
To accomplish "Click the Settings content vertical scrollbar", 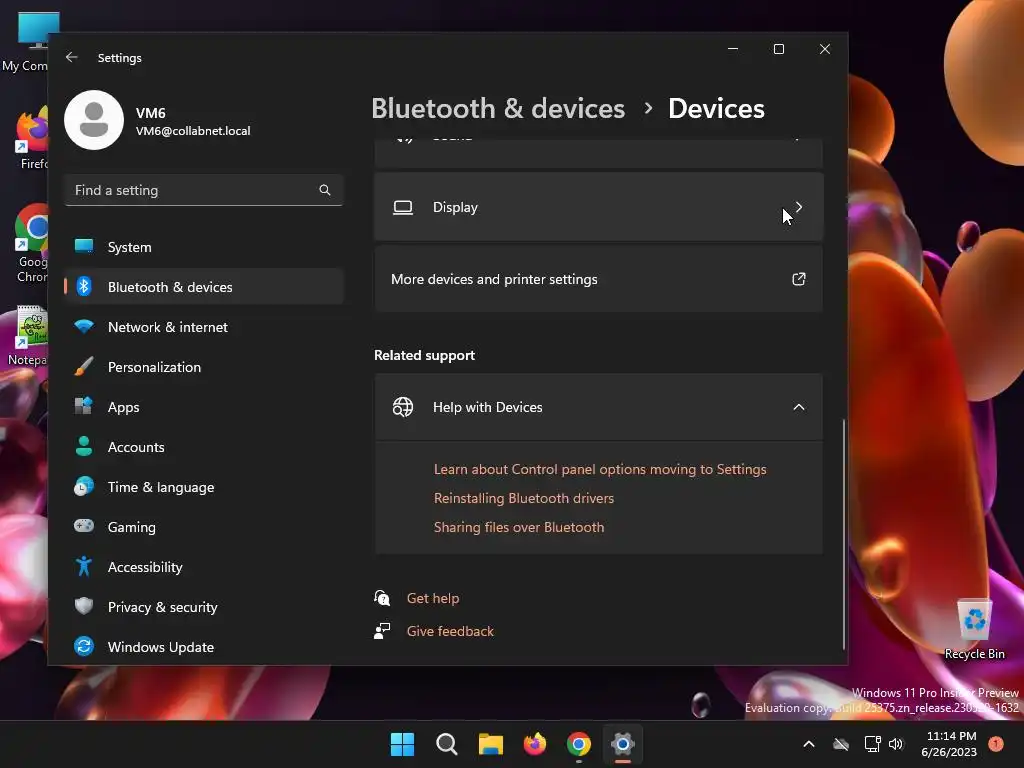I will tap(843, 534).
